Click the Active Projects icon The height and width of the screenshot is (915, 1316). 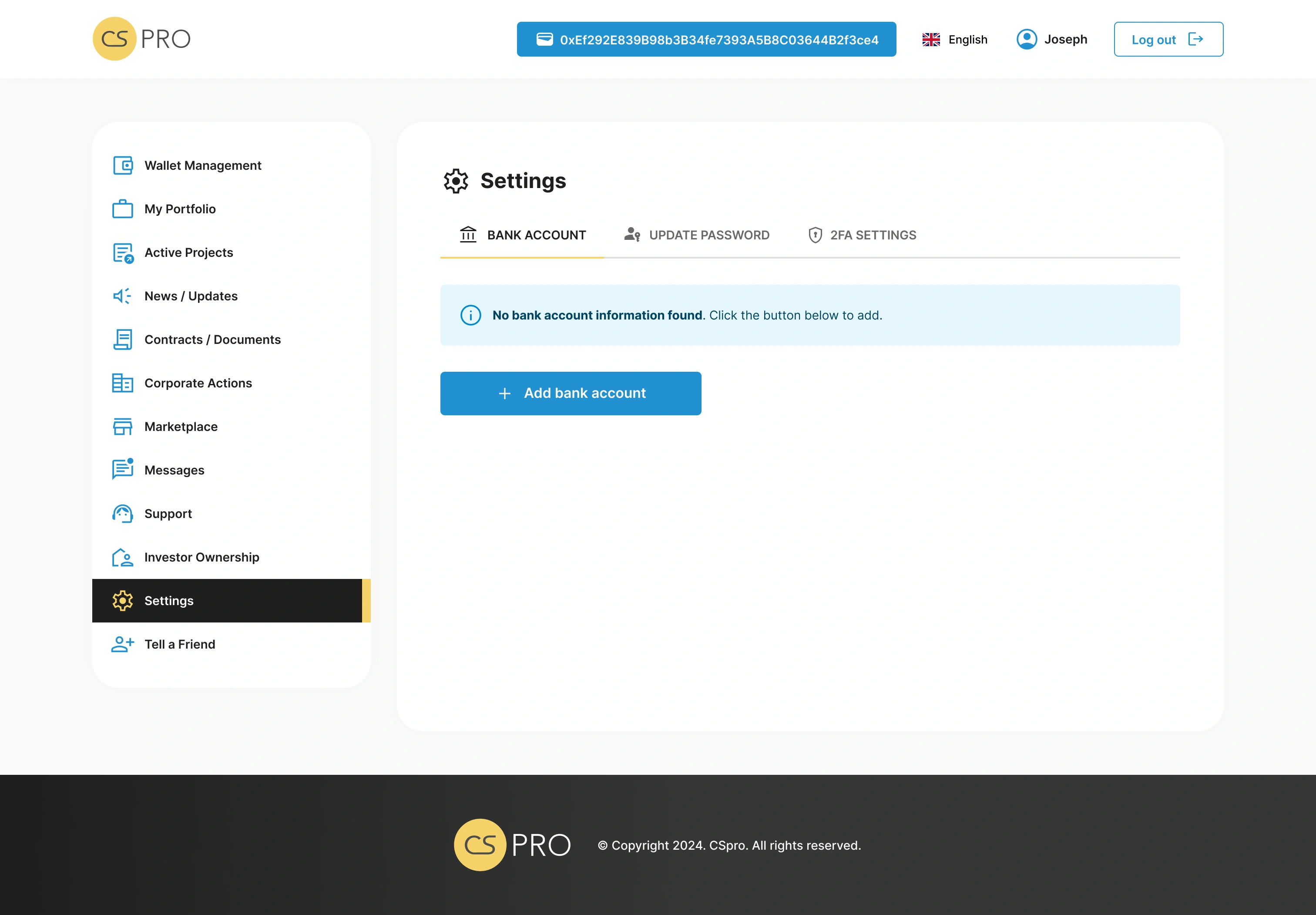[x=123, y=253]
